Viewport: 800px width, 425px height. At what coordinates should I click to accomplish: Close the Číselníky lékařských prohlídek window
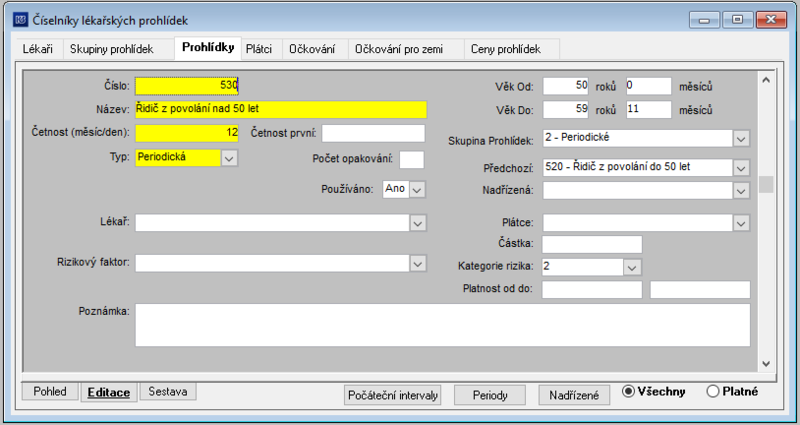771,20
